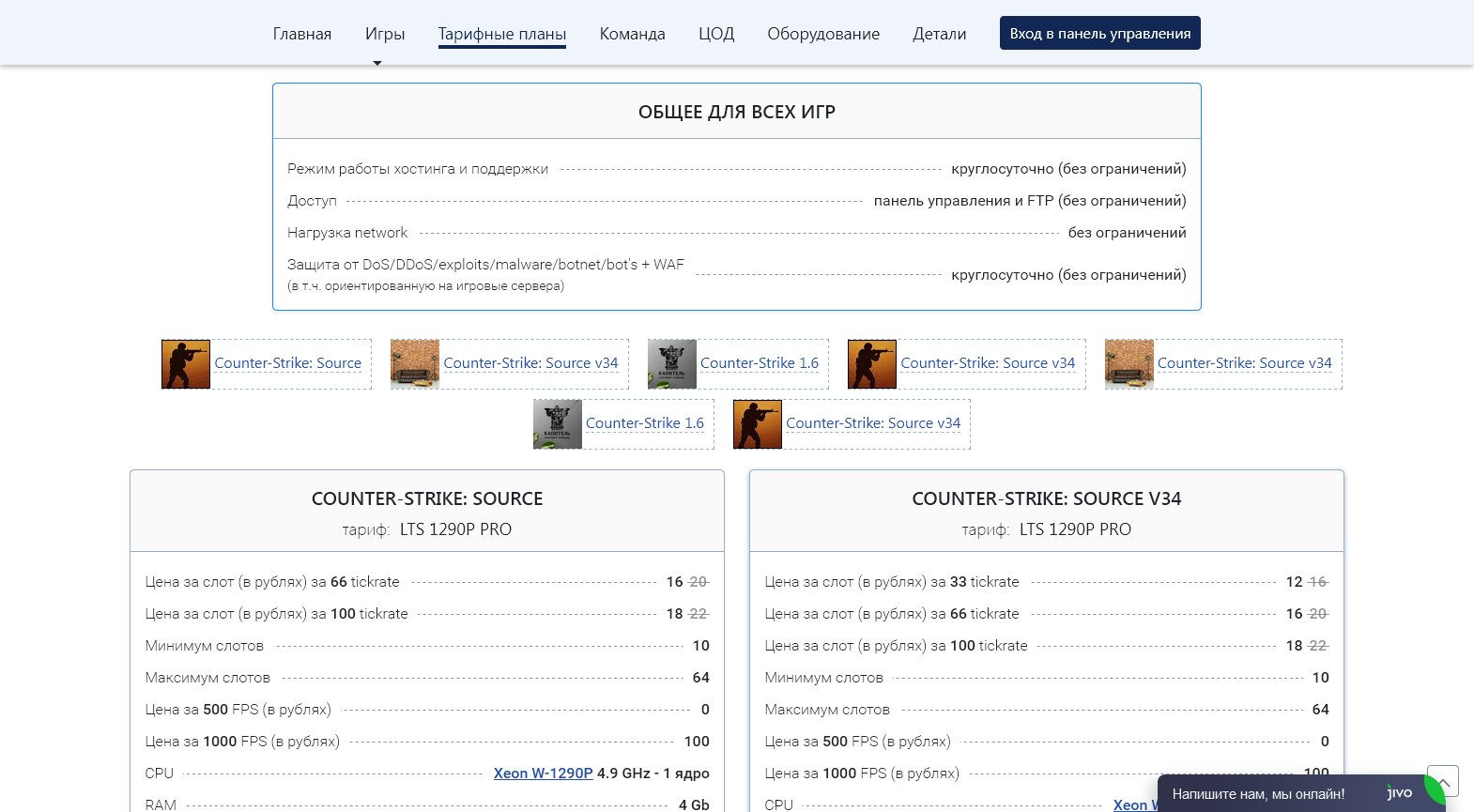This screenshot has width=1474, height=812.
Task: Click top-row soldier icon for Counter-Strike: Source v34
Action: tap(872, 364)
